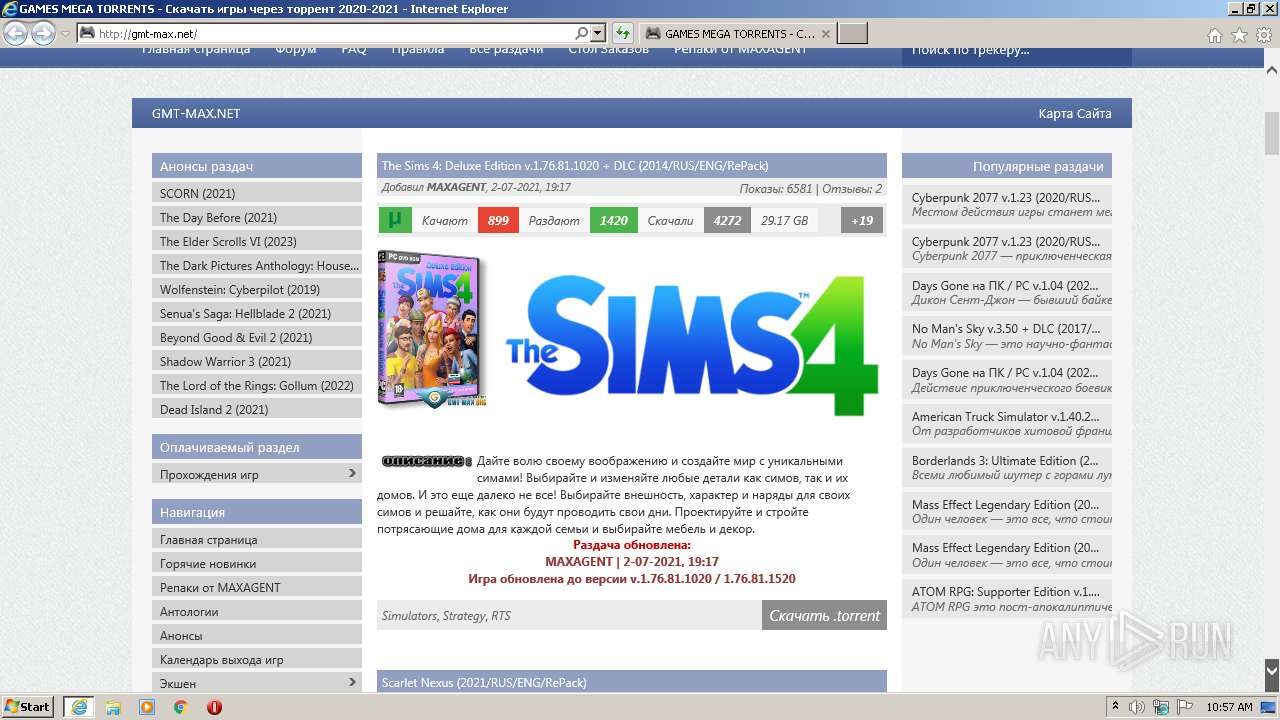Open the file explorer taskbar icon
This screenshot has width=1280, height=720.
coord(113,707)
